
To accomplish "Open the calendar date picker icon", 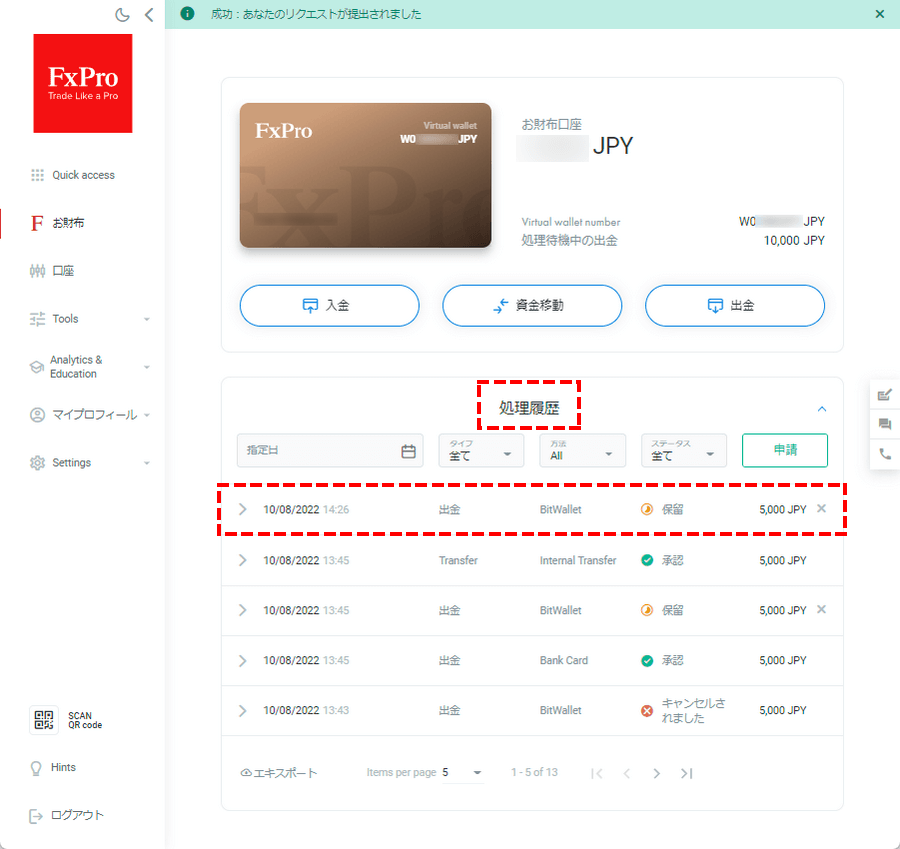I will point(408,451).
